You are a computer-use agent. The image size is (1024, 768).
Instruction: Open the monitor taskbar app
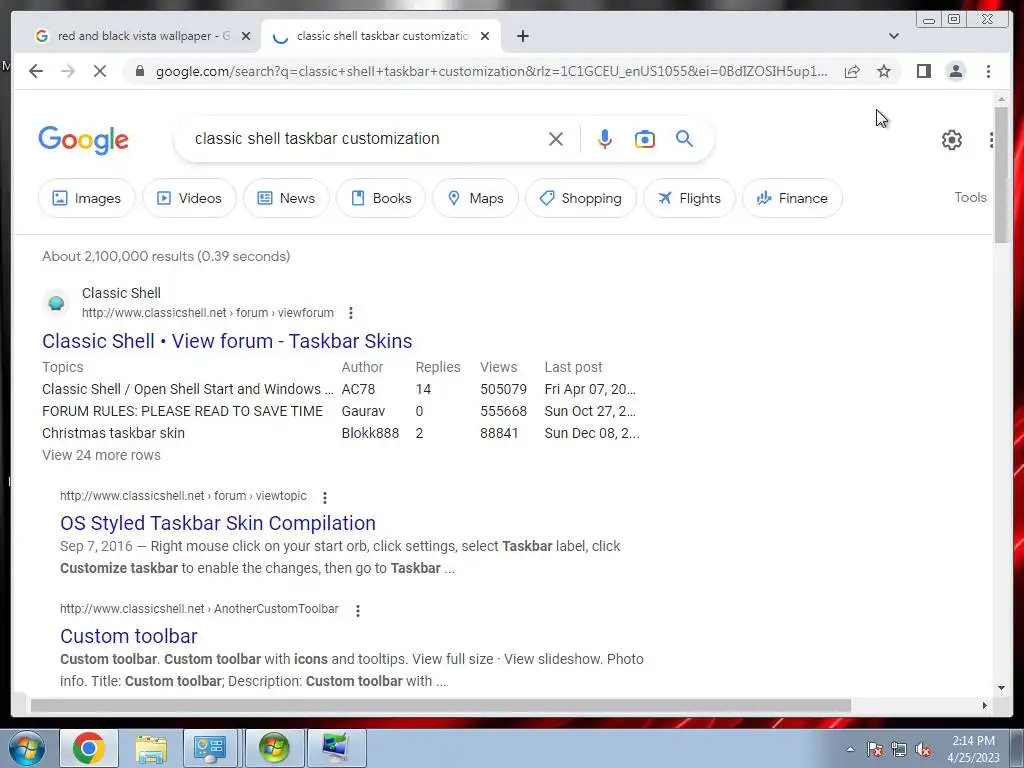click(336, 748)
